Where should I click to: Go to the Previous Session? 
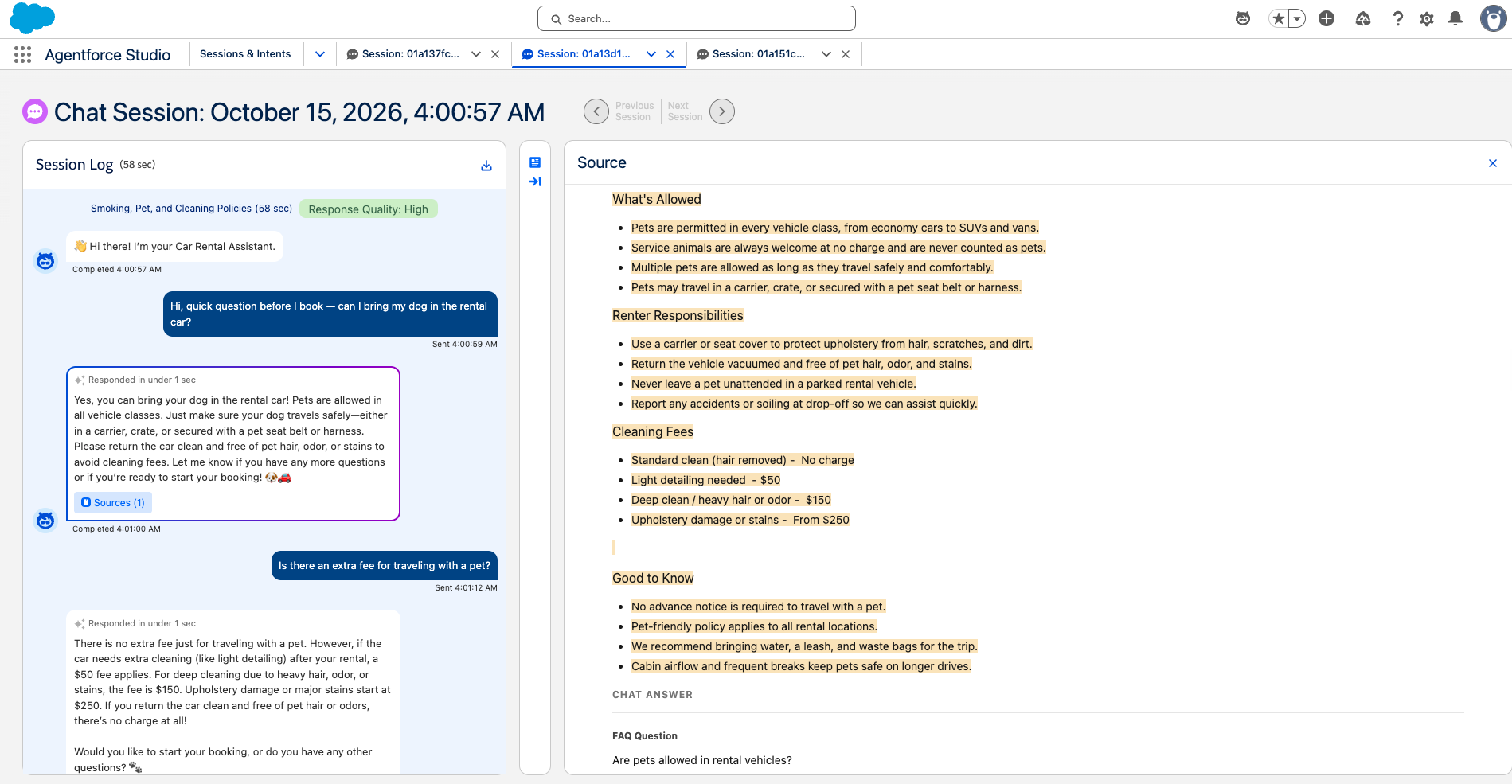point(596,111)
